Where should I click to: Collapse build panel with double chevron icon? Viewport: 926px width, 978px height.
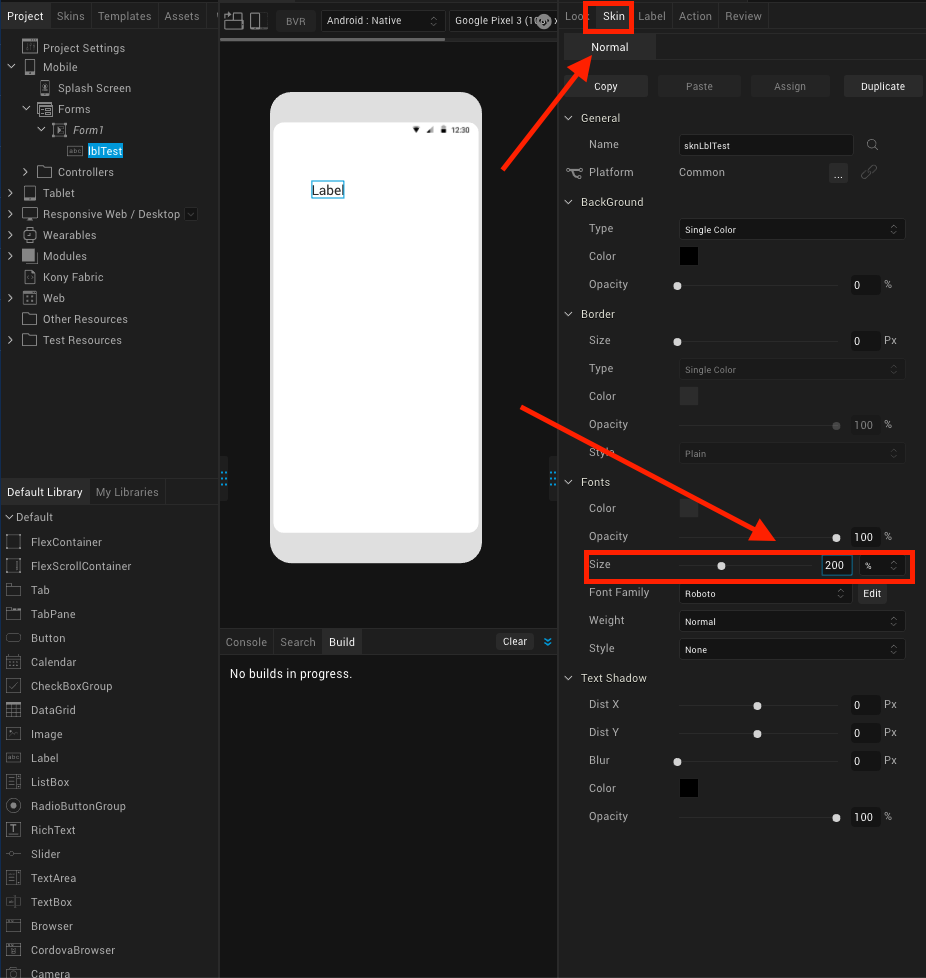(547, 642)
